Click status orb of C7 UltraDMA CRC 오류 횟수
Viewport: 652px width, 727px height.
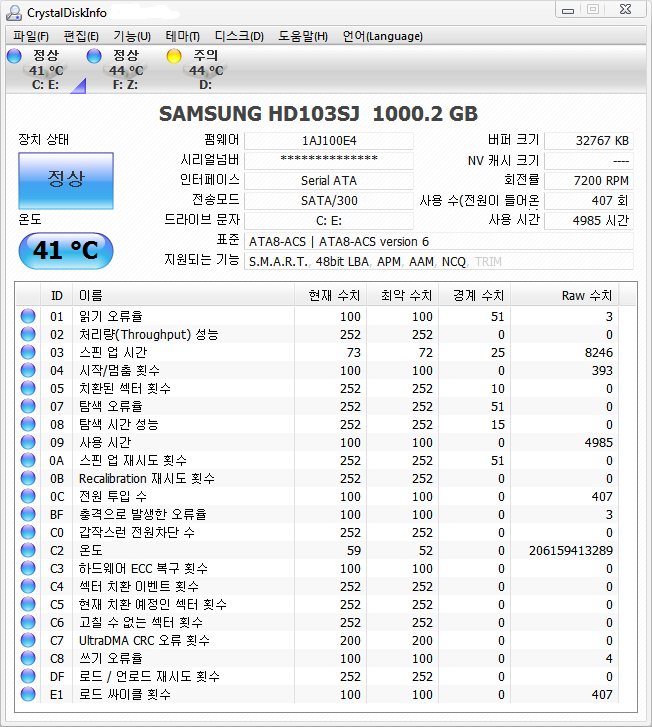28,640
